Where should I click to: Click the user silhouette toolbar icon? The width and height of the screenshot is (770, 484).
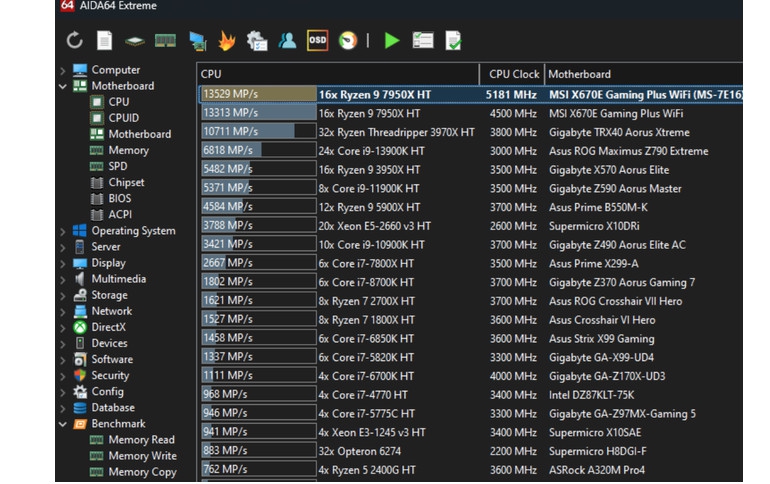click(287, 41)
